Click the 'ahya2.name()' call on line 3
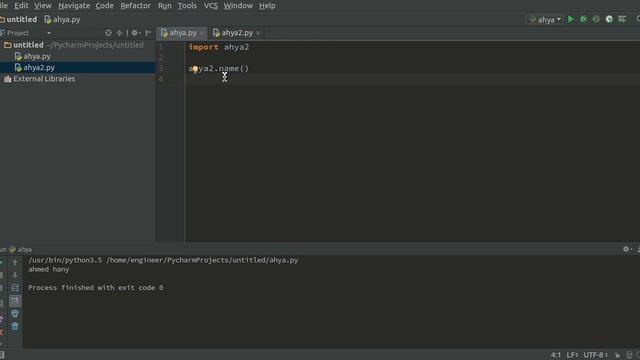This screenshot has width=640, height=360. pyautogui.click(x=218, y=69)
